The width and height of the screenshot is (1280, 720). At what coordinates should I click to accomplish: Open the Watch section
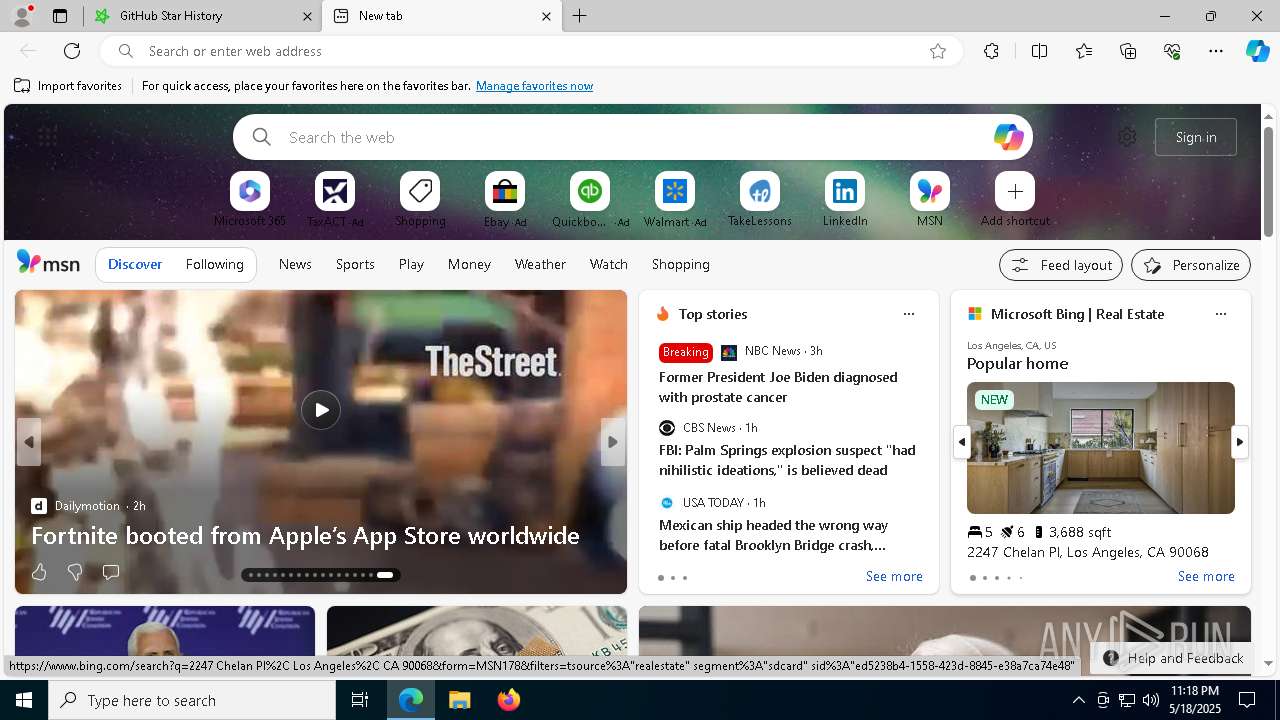tap(609, 265)
